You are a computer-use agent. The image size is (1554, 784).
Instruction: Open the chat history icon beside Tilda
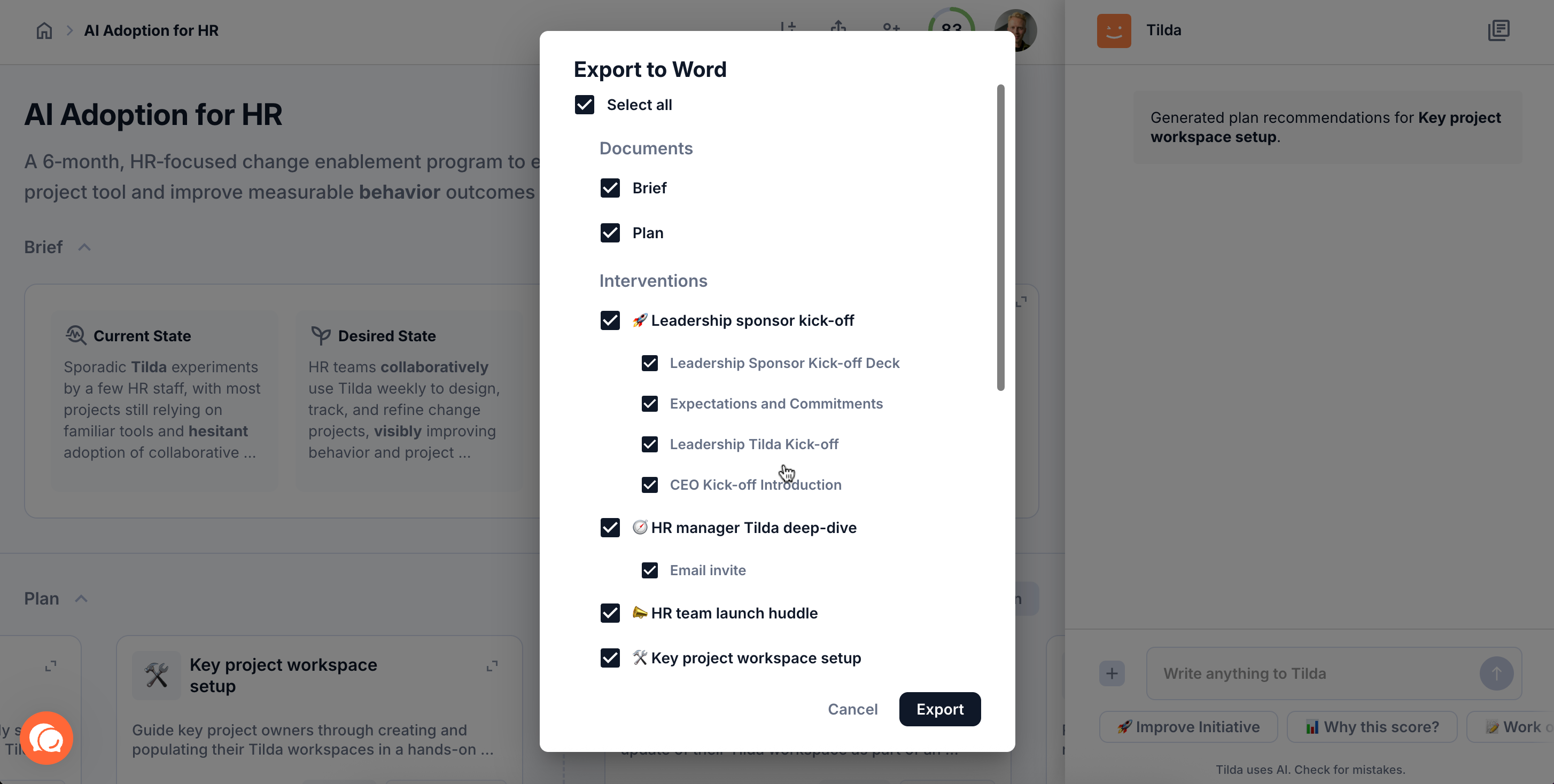1498,30
